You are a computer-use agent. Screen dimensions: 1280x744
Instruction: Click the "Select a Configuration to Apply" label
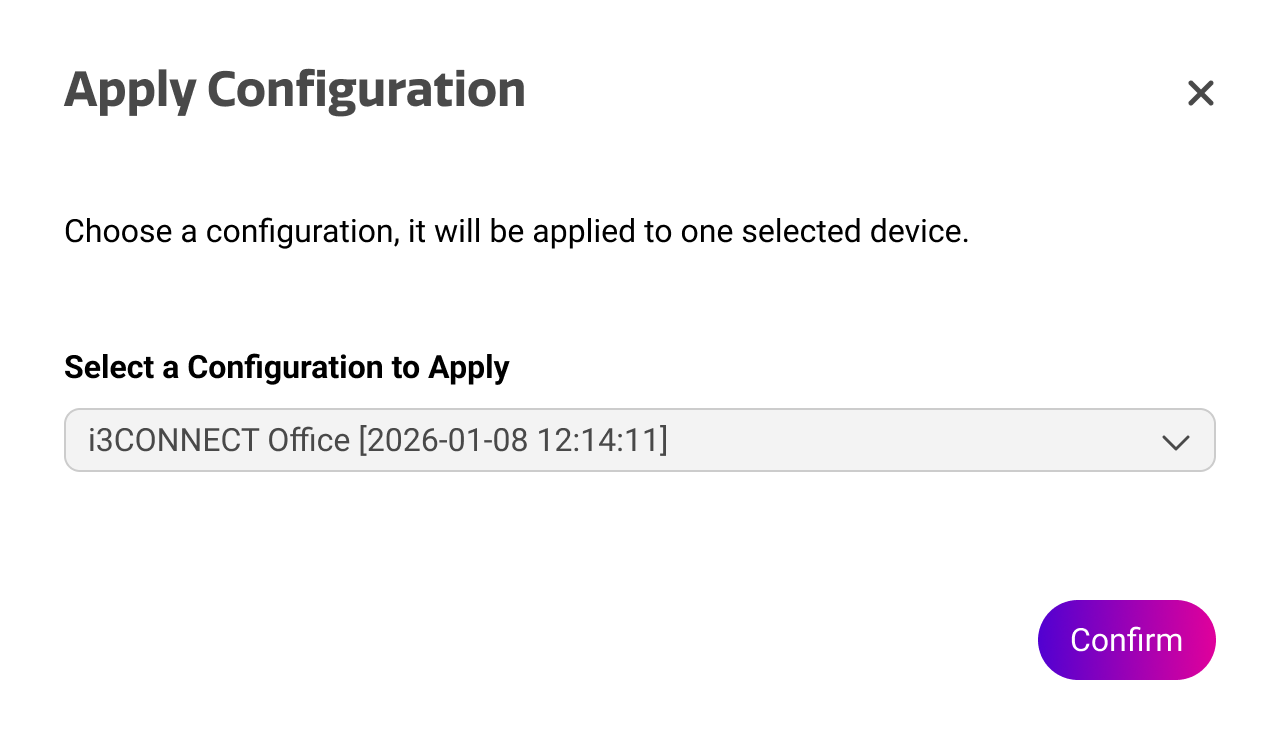point(287,367)
